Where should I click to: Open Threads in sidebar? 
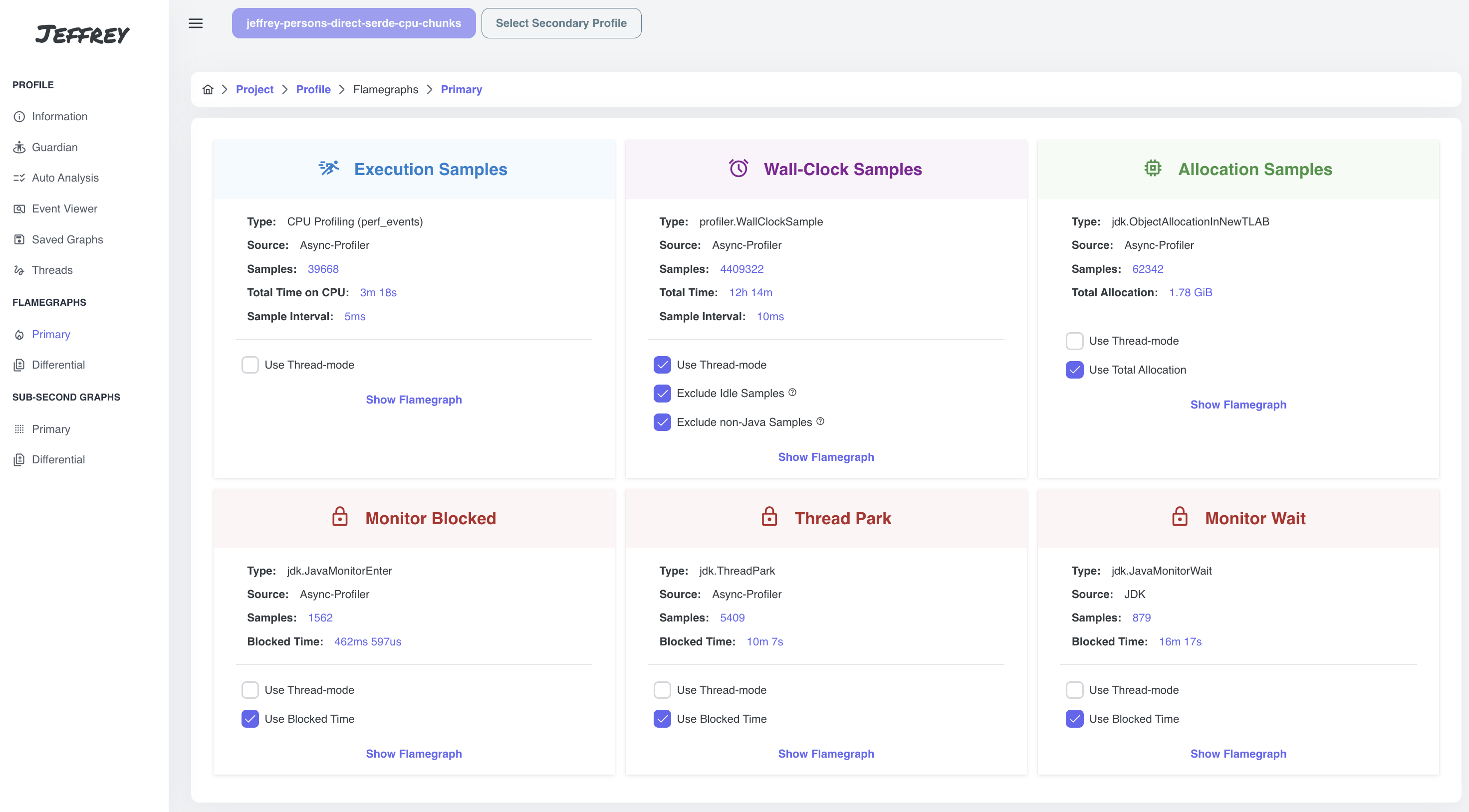(x=52, y=270)
